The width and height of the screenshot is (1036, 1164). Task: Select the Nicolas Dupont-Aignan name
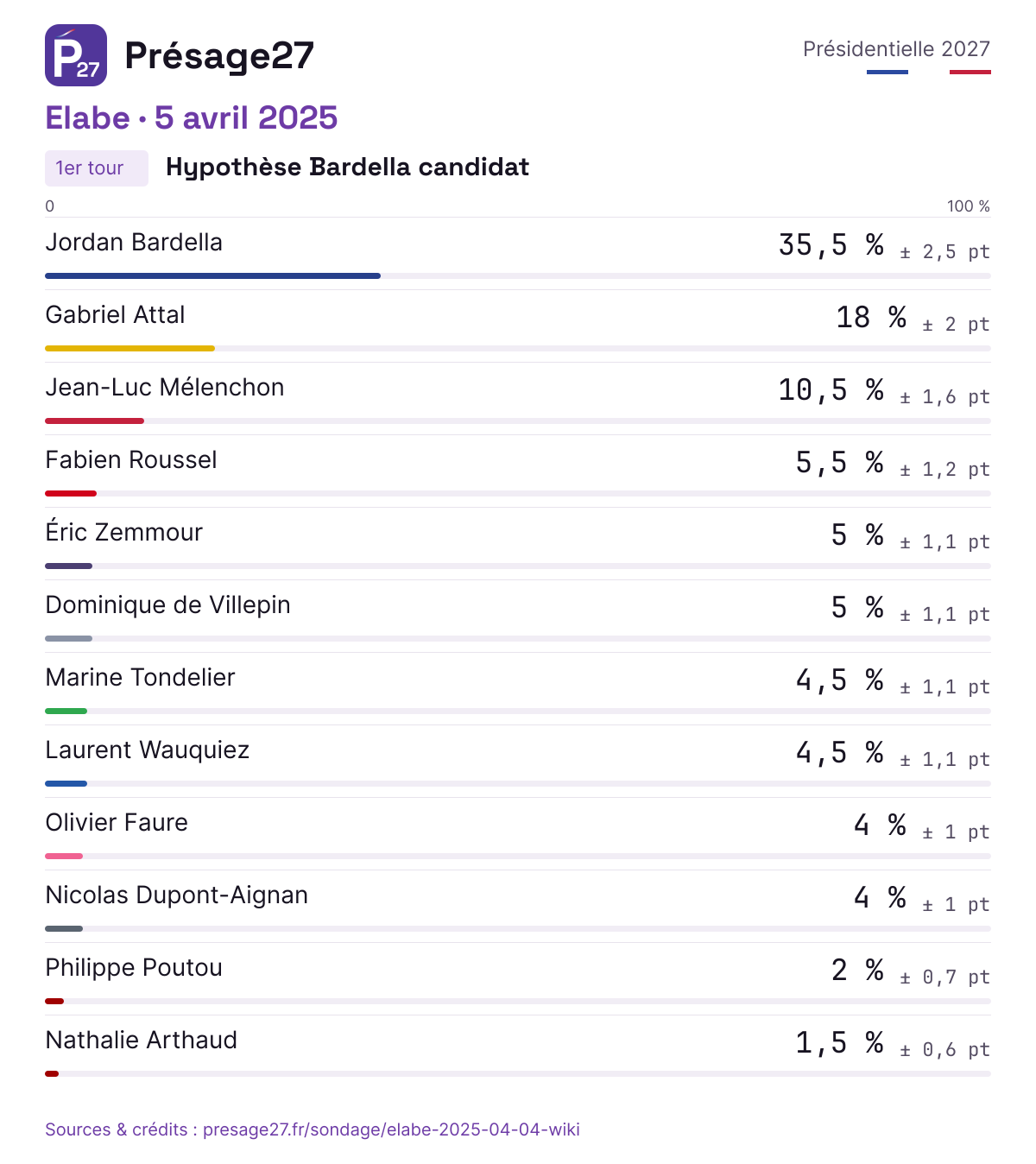click(x=176, y=895)
